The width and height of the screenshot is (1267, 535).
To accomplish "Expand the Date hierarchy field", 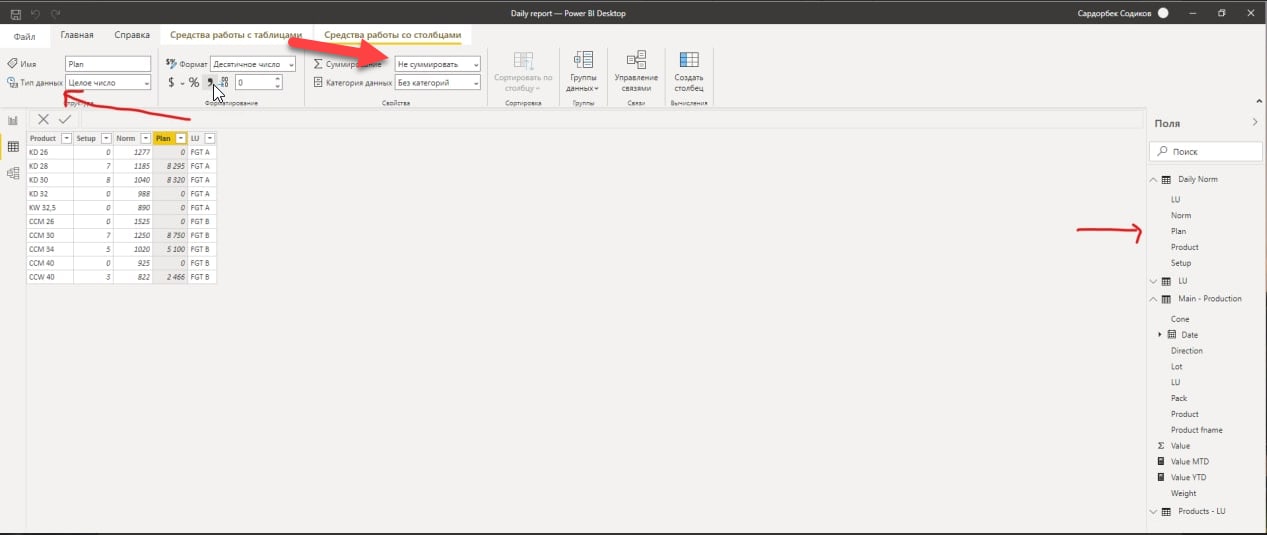I will click(1160, 335).
